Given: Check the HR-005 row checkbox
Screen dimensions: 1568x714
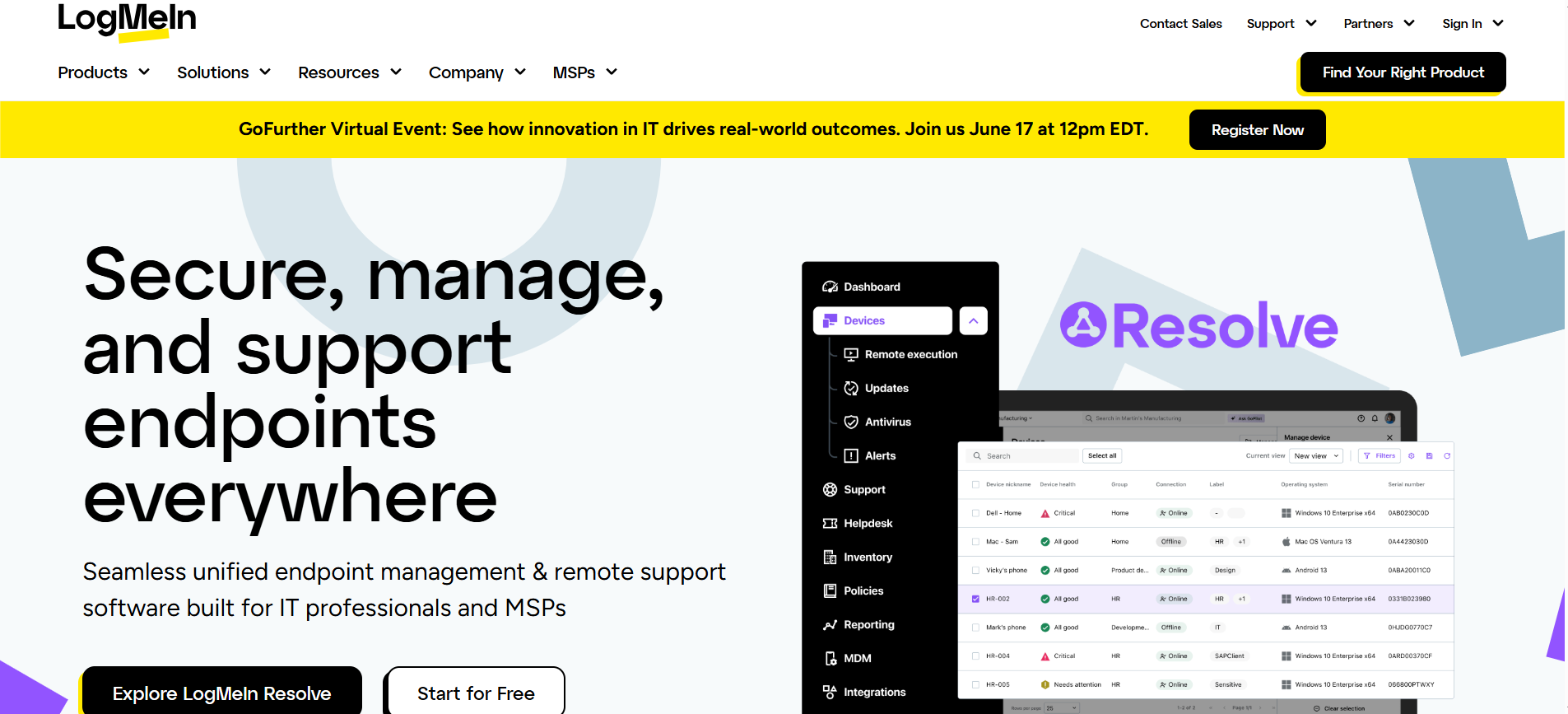Looking at the screenshot, I should coord(975,684).
